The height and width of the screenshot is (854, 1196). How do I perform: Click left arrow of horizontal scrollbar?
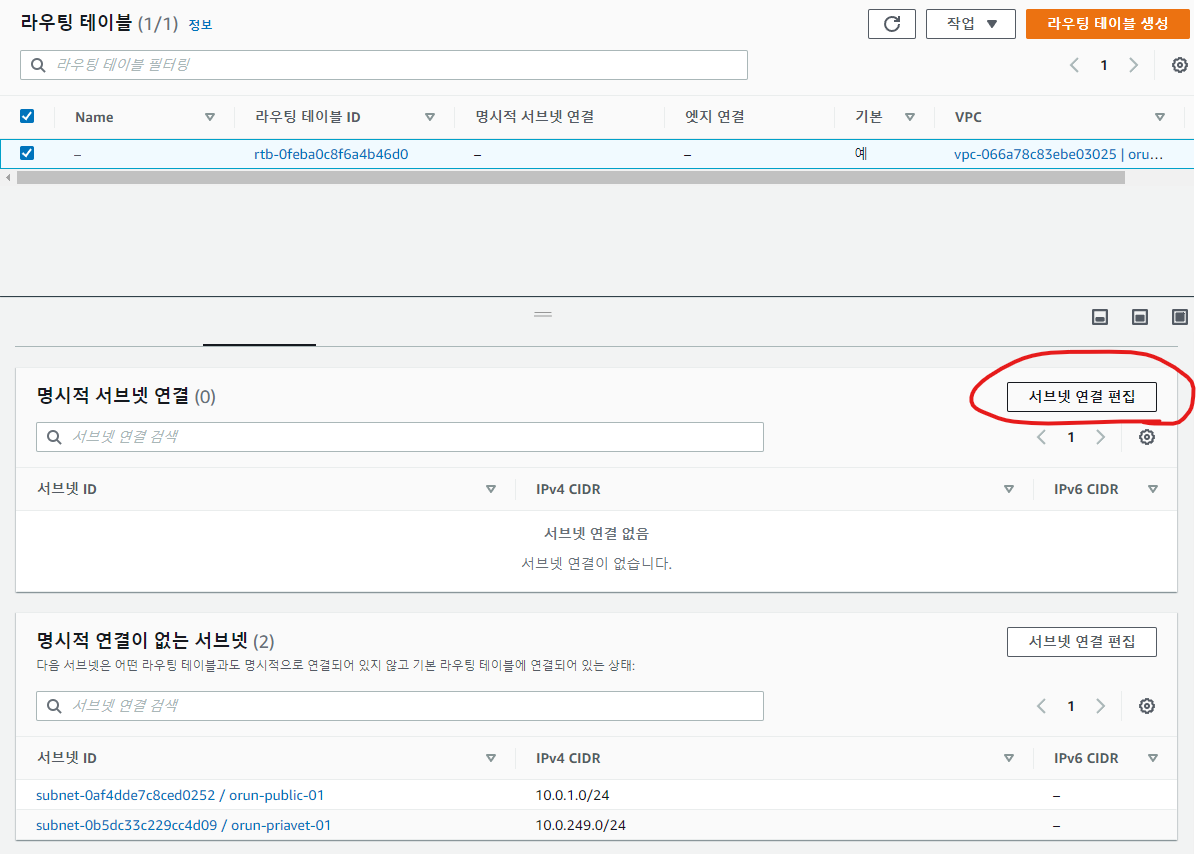tap(8, 178)
